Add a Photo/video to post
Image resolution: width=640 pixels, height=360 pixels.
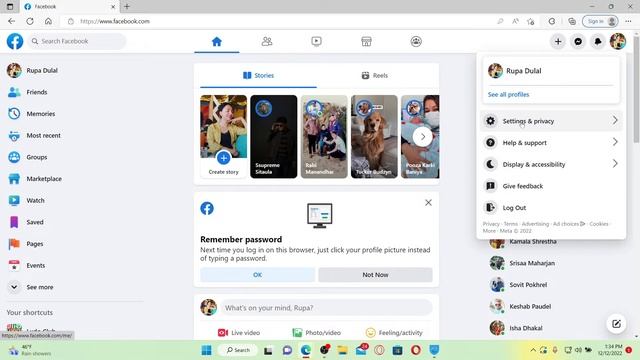(x=316, y=333)
